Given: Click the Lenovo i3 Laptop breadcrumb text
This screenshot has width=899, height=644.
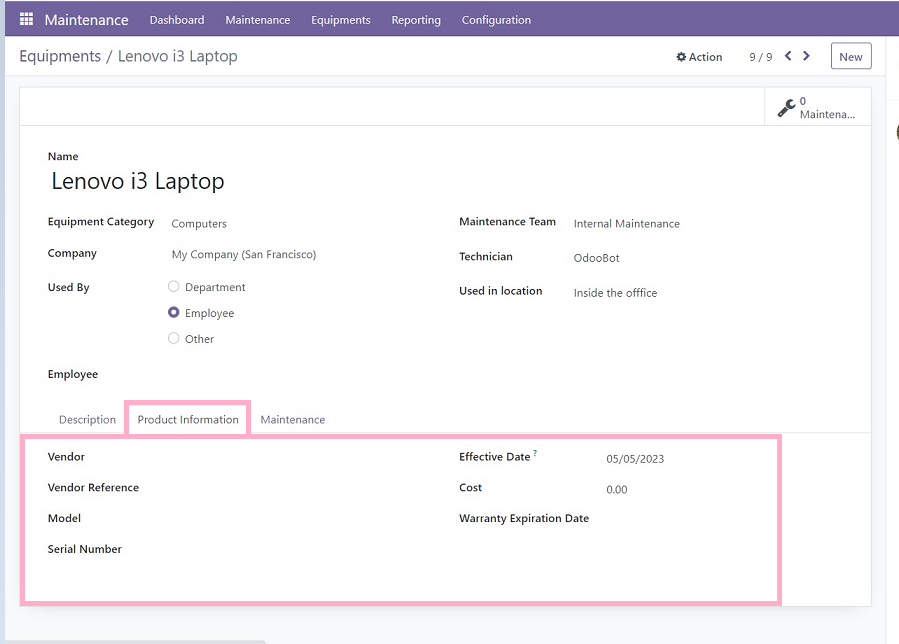Looking at the screenshot, I should pyautogui.click(x=178, y=56).
